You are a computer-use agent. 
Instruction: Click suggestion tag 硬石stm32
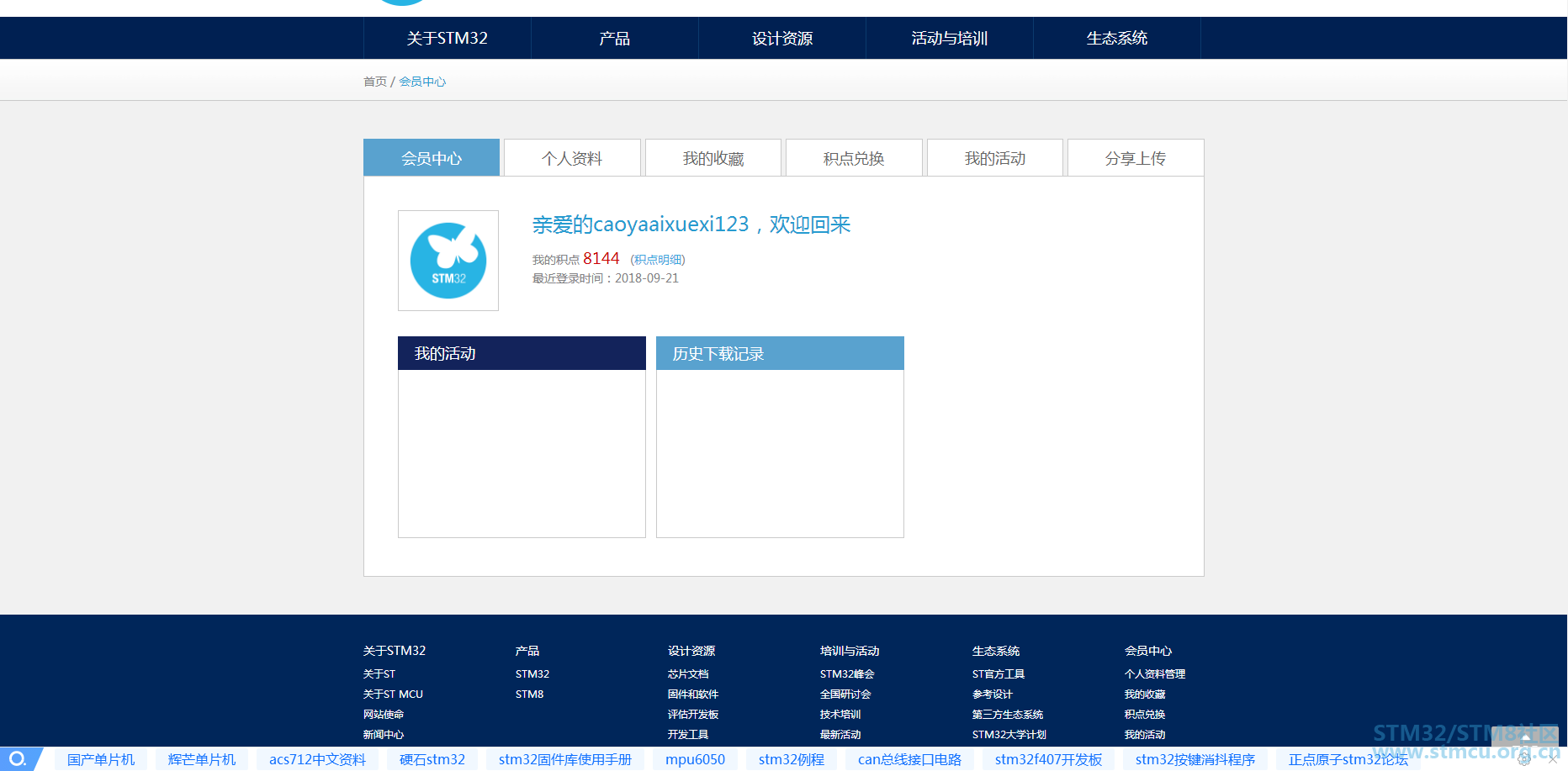point(432,760)
